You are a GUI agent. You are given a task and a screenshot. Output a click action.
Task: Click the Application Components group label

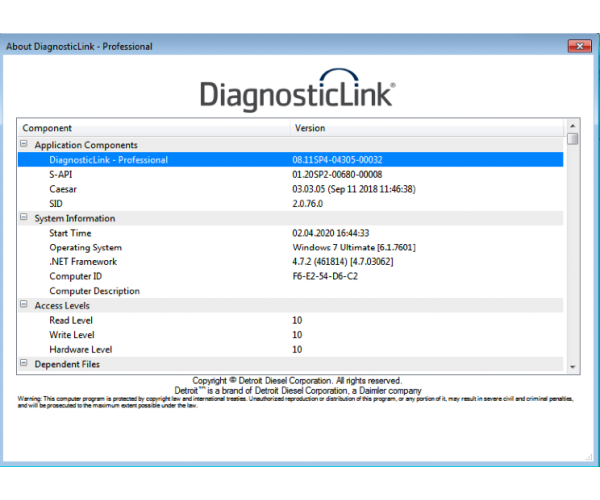pos(86,145)
